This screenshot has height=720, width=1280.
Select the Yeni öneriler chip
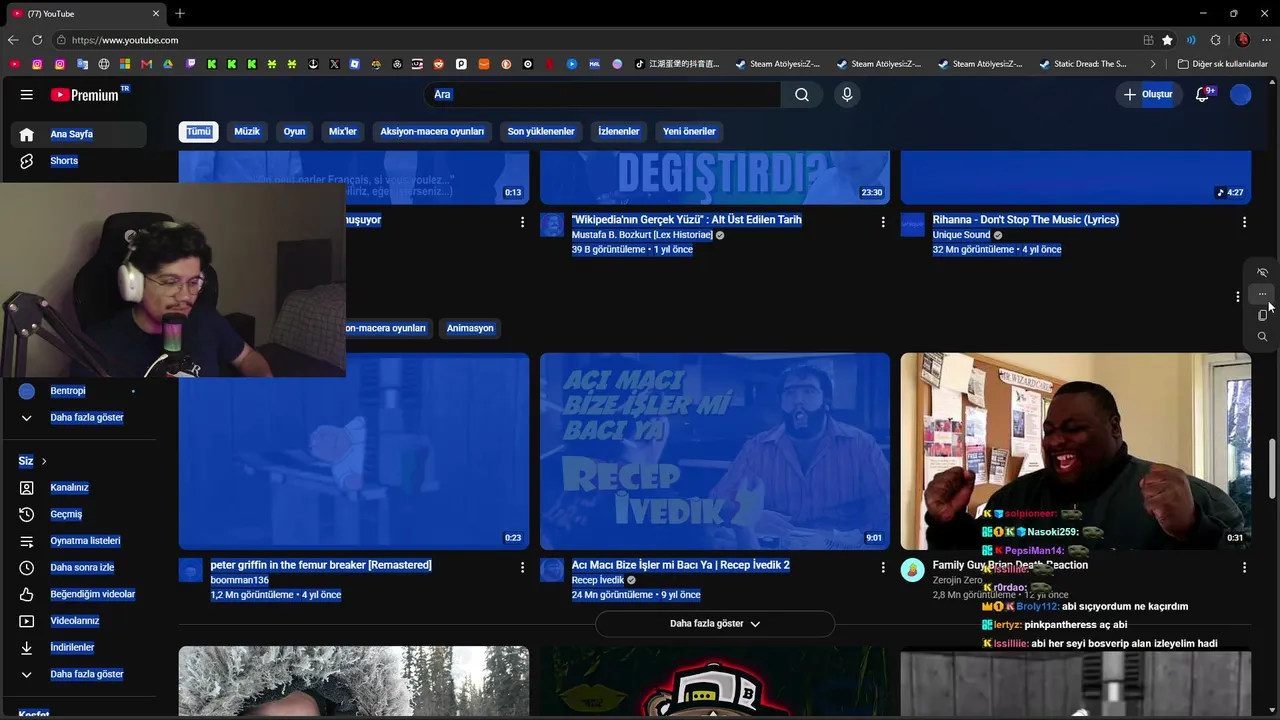click(x=689, y=132)
